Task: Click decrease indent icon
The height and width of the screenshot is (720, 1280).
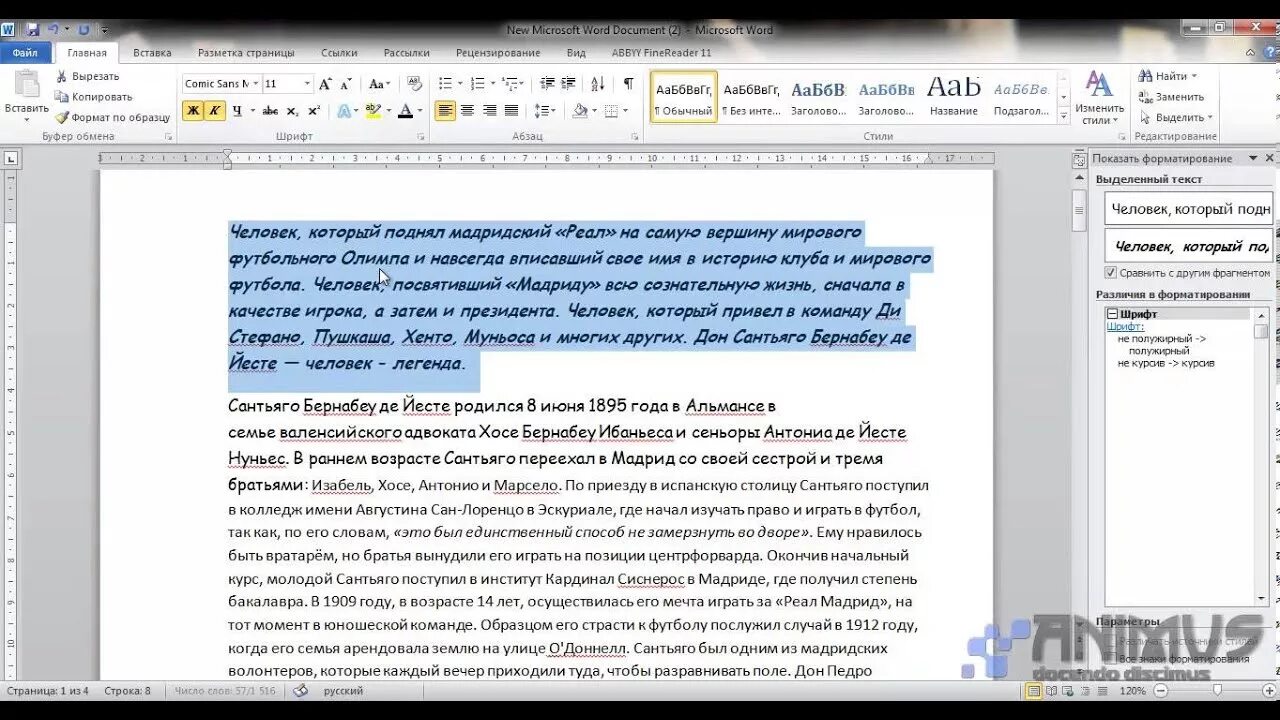Action: 546,84
